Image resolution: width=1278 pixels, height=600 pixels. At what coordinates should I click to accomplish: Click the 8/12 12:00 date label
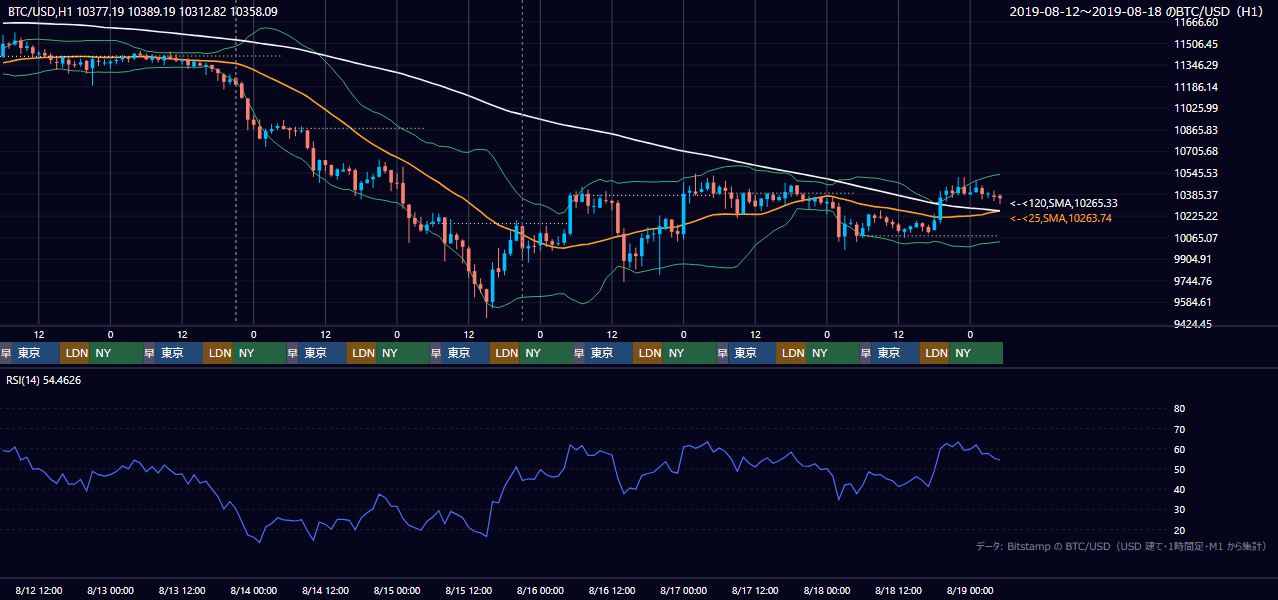(39, 590)
